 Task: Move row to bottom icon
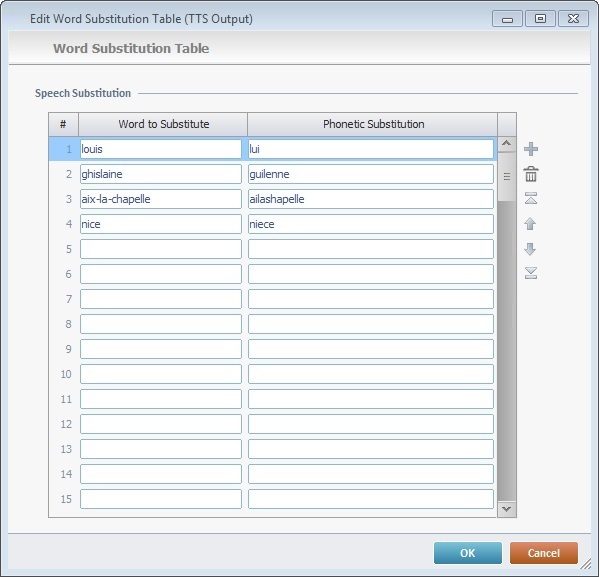point(531,273)
